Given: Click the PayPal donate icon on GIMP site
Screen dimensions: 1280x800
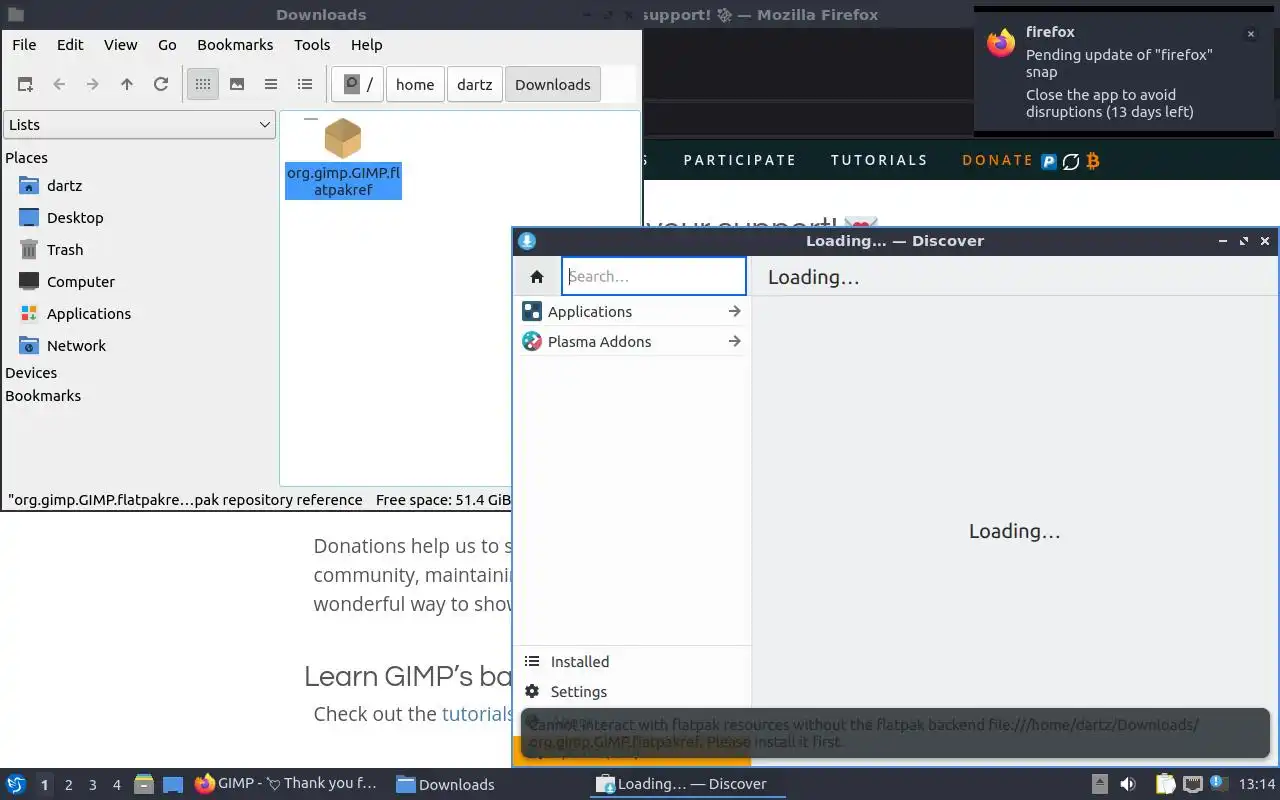Looking at the screenshot, I should pos(1049,161).
